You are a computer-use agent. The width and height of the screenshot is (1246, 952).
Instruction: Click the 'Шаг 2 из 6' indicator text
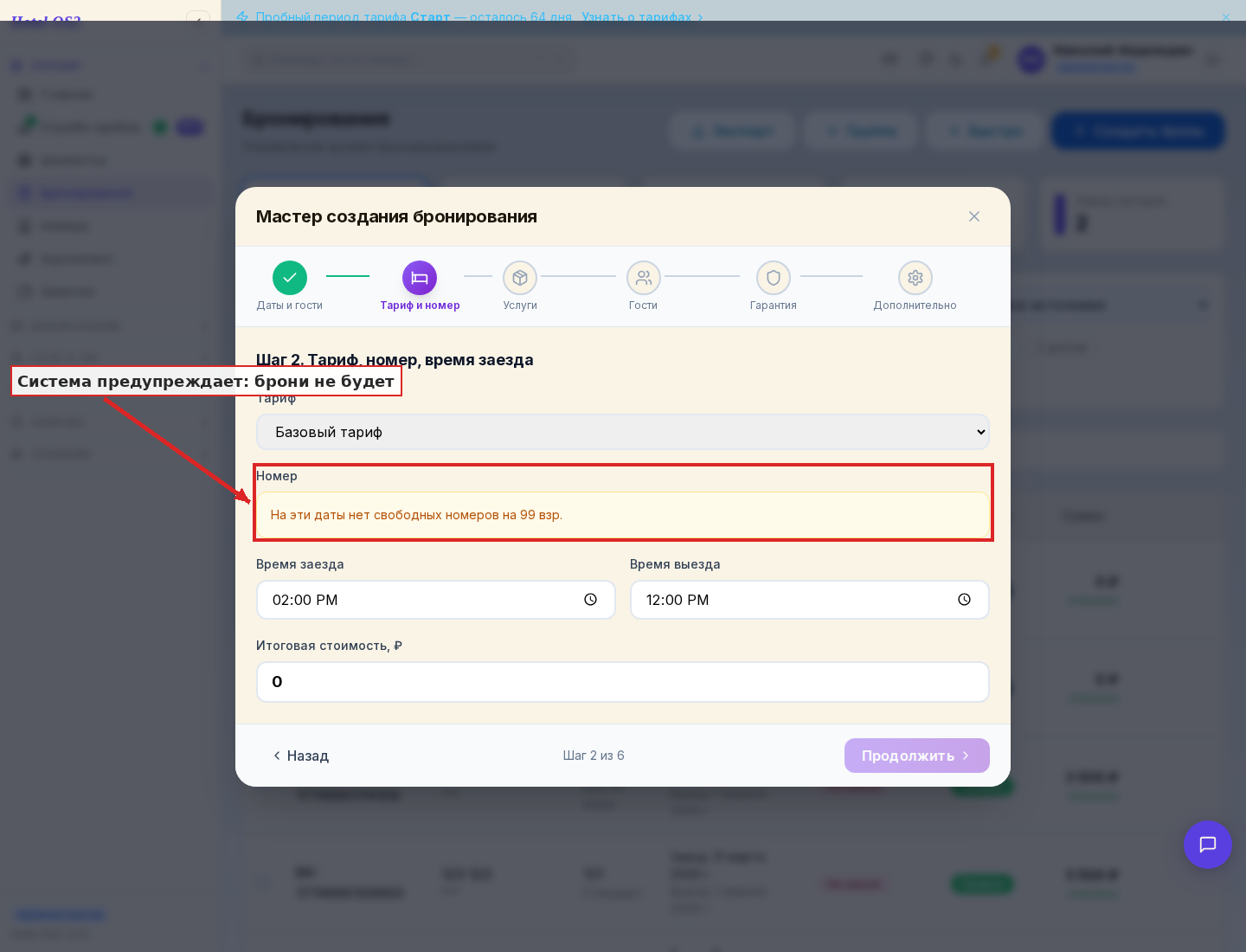(594, 756)
